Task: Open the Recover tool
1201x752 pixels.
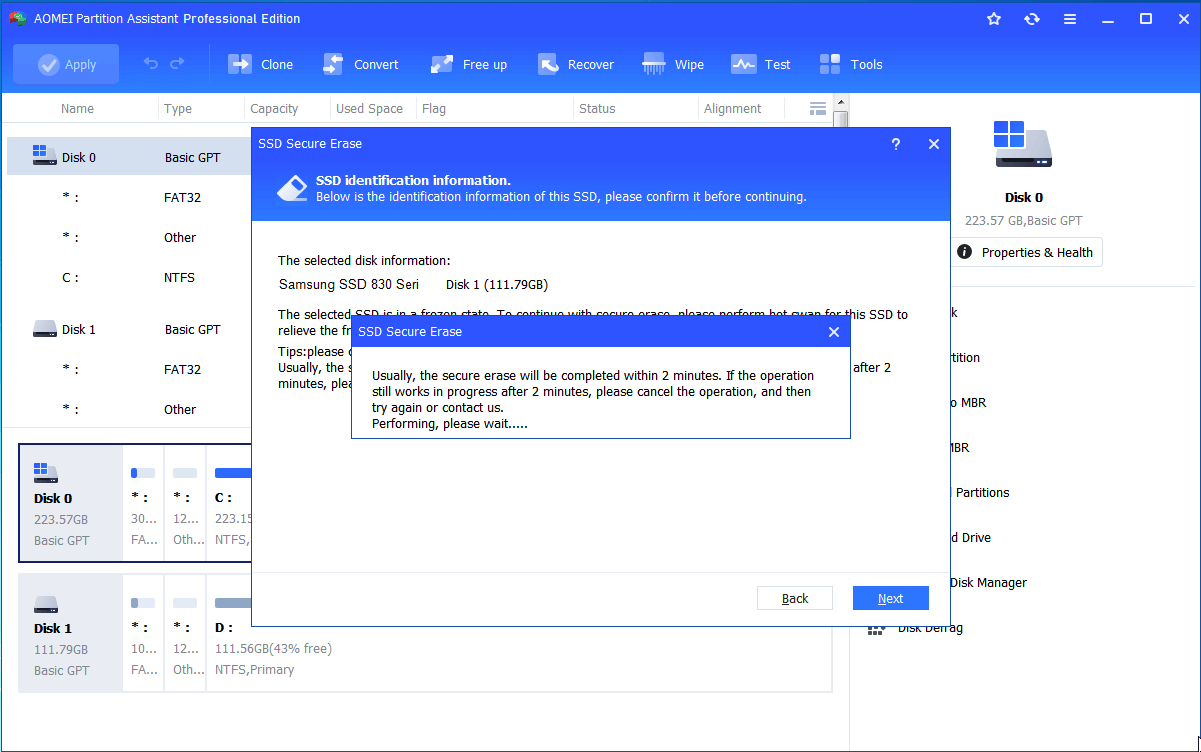Action: pos(576,64)
